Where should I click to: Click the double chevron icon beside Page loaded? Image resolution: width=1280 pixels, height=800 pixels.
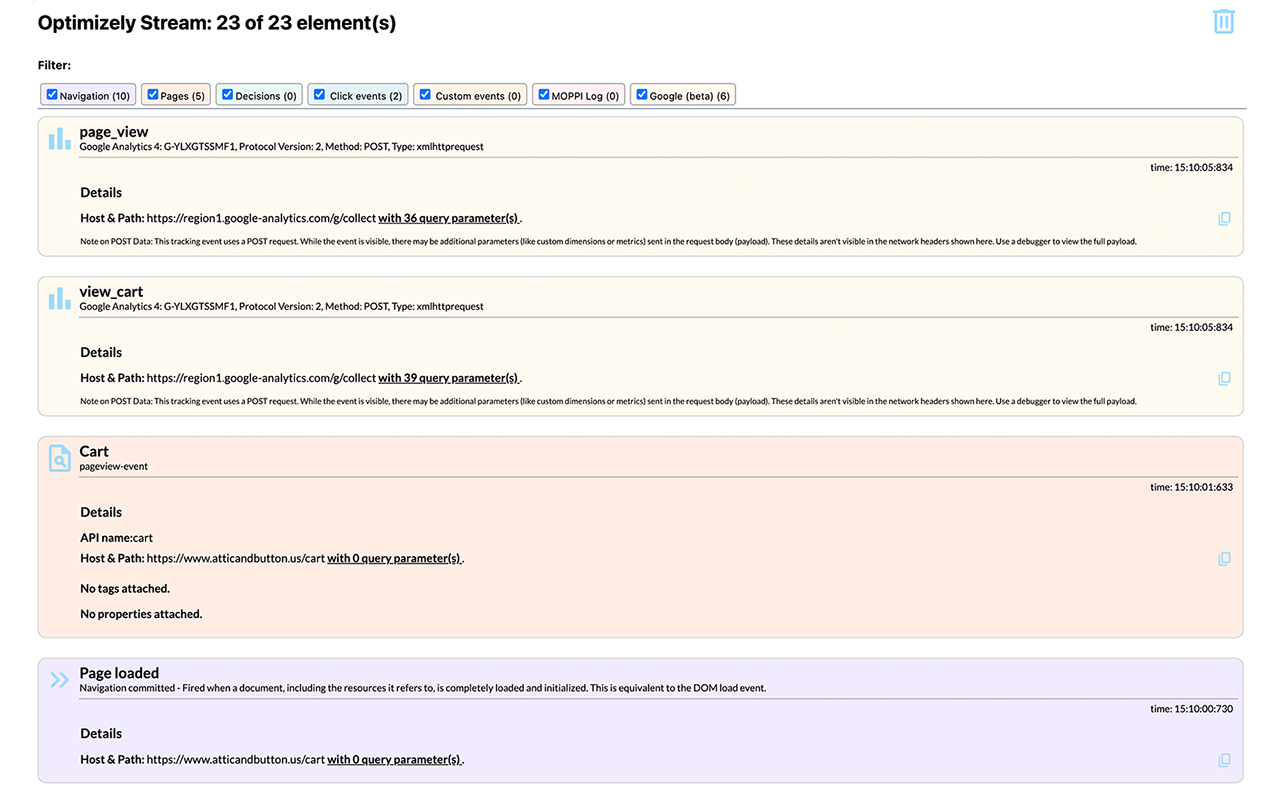[x=60, y=680]
